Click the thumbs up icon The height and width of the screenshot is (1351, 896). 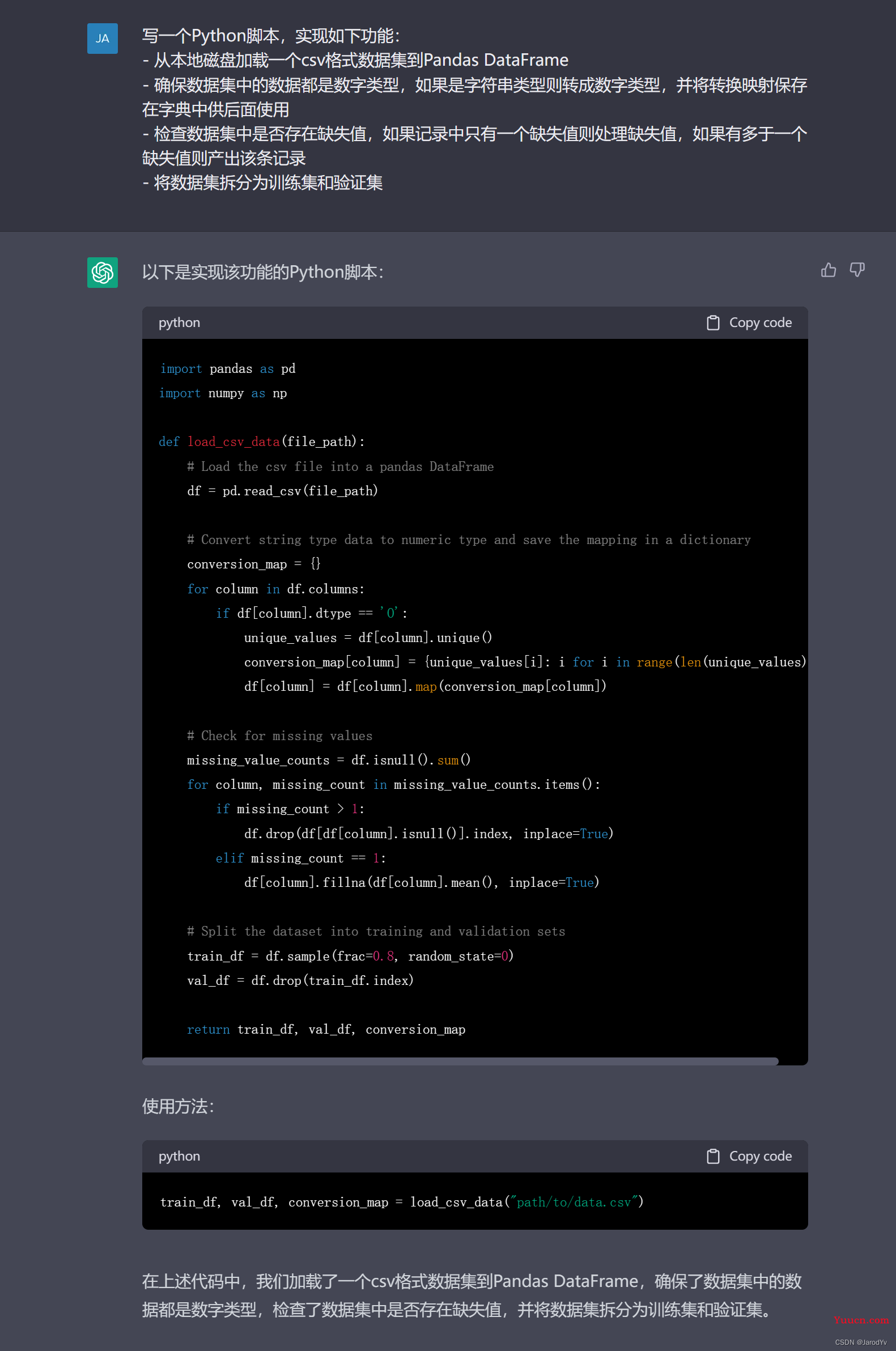click(x=828, y=270)
